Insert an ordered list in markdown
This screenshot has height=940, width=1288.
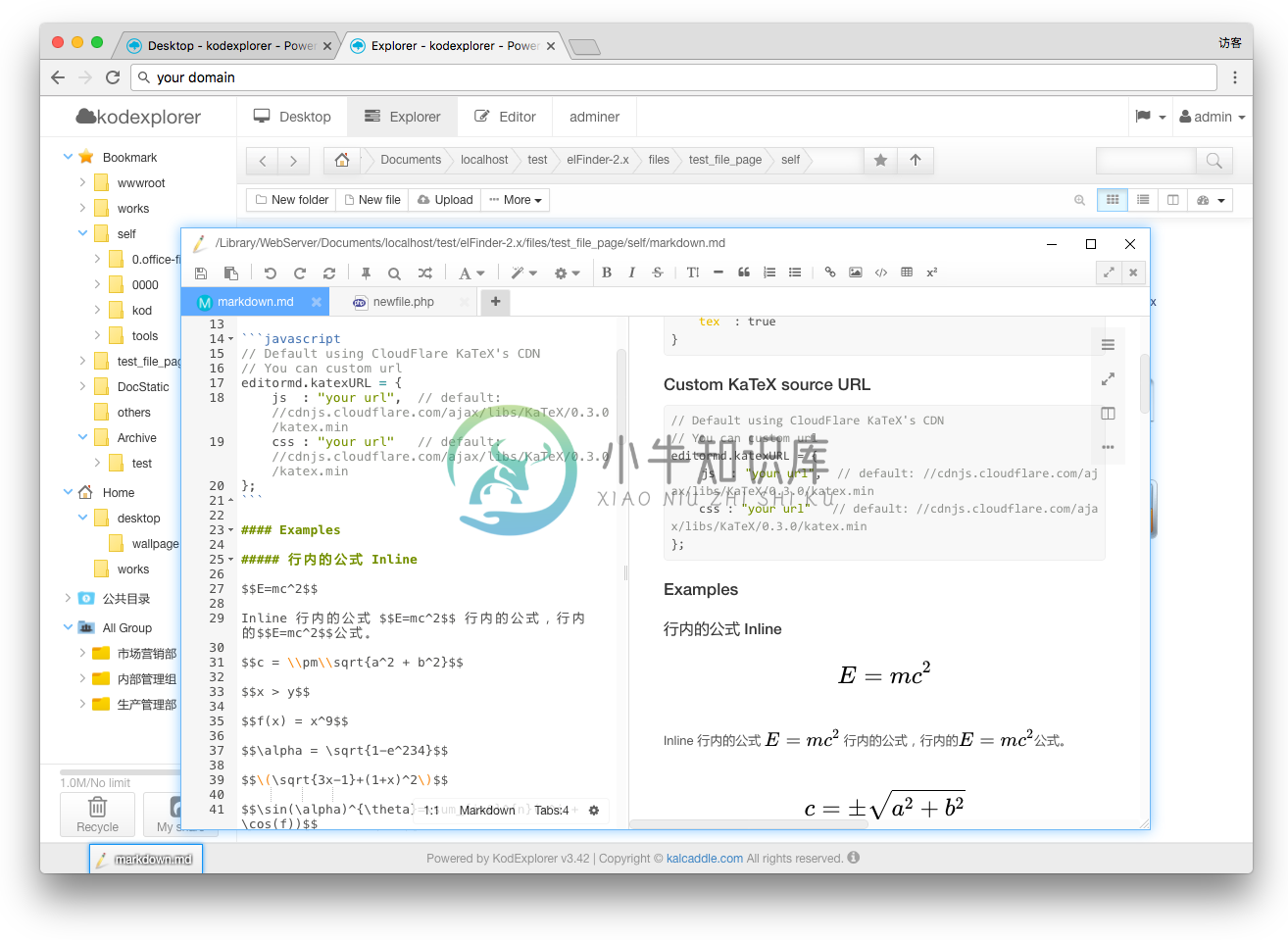[769, 272]
